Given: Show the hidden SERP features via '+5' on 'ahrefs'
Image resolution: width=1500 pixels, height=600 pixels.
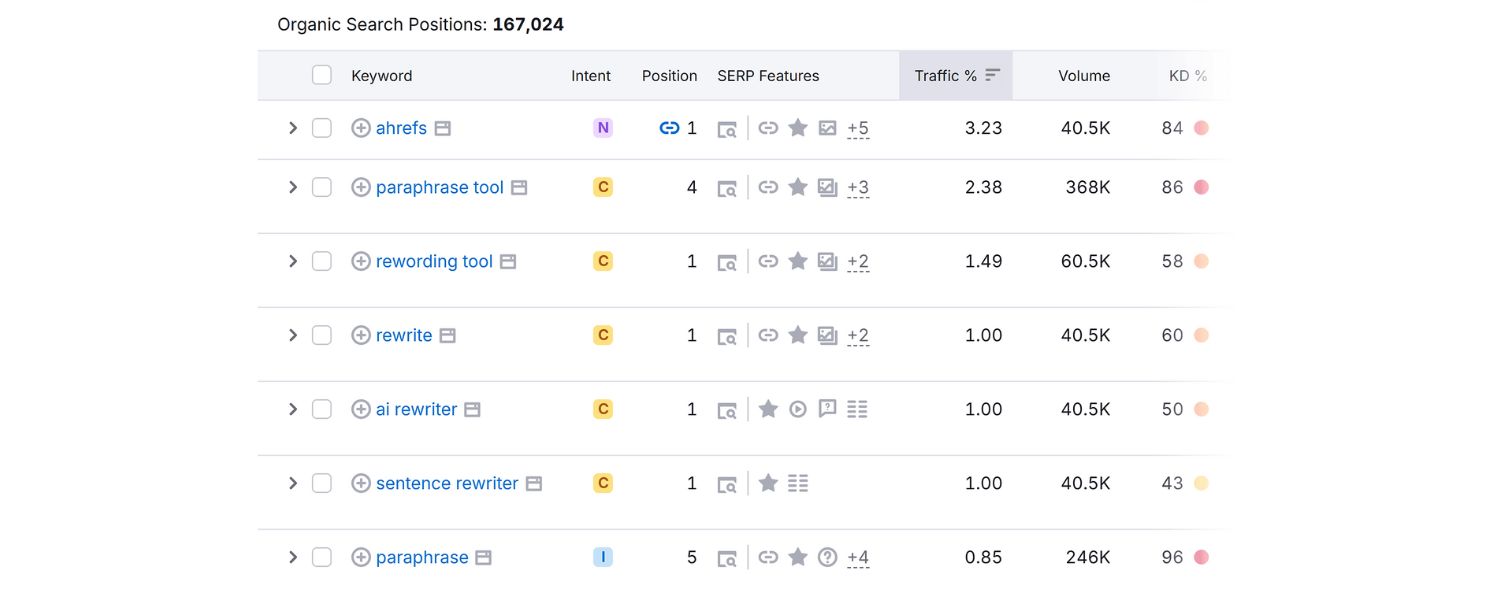Looking at the screenshot, I should point(858,128).
